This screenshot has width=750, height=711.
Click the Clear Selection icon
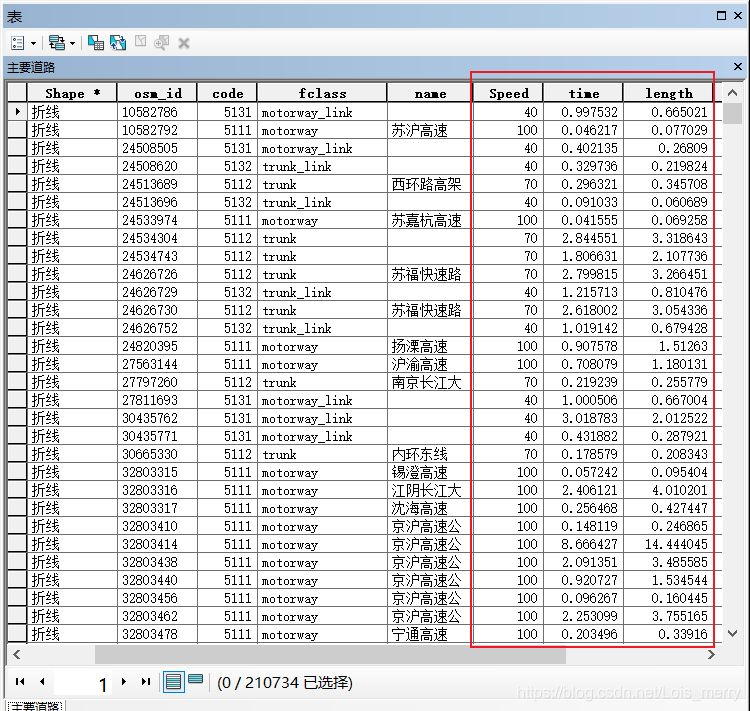140,42
